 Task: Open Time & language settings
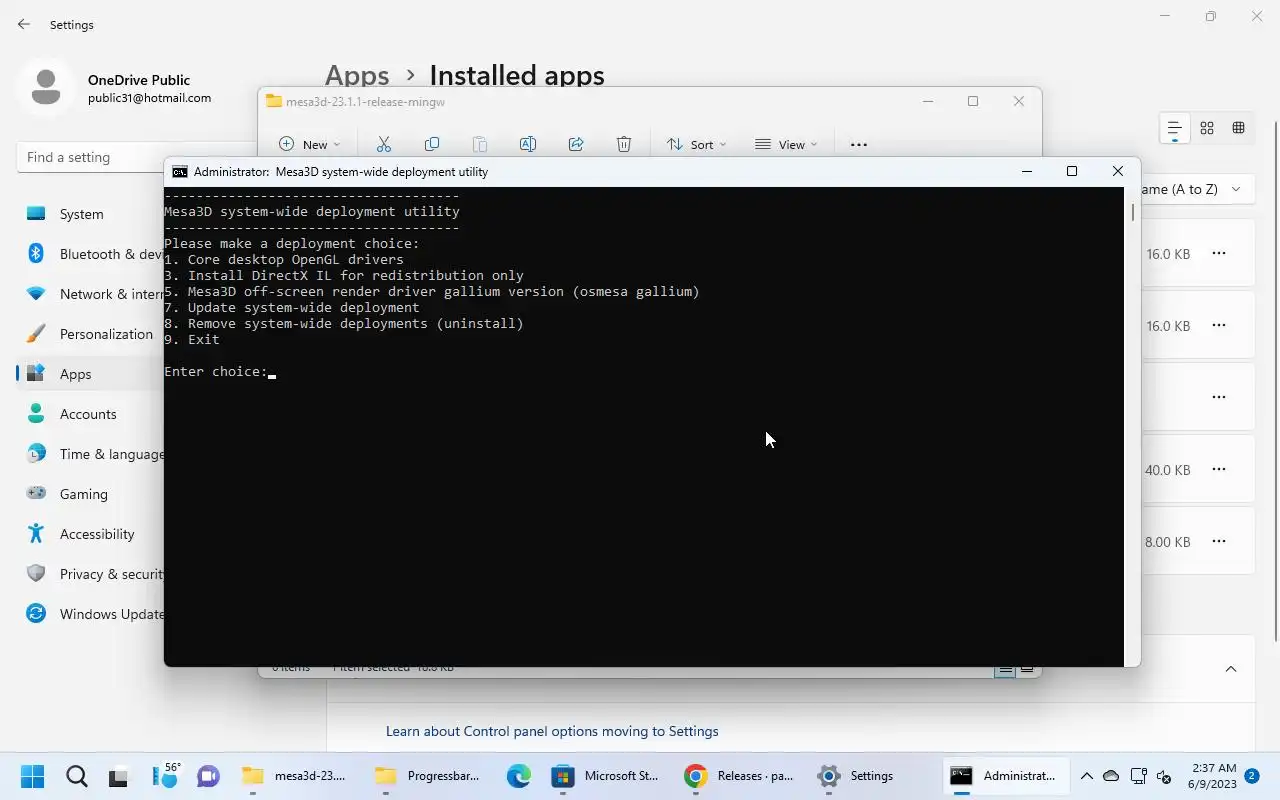pos(90,454)
